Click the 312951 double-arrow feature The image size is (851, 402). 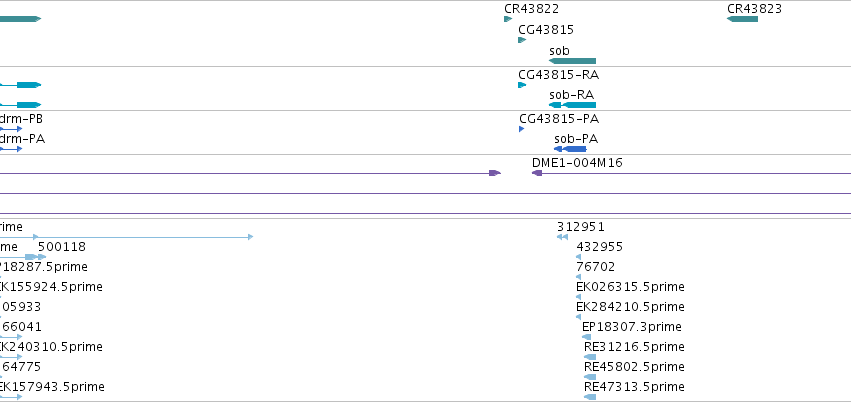[562, 237]
